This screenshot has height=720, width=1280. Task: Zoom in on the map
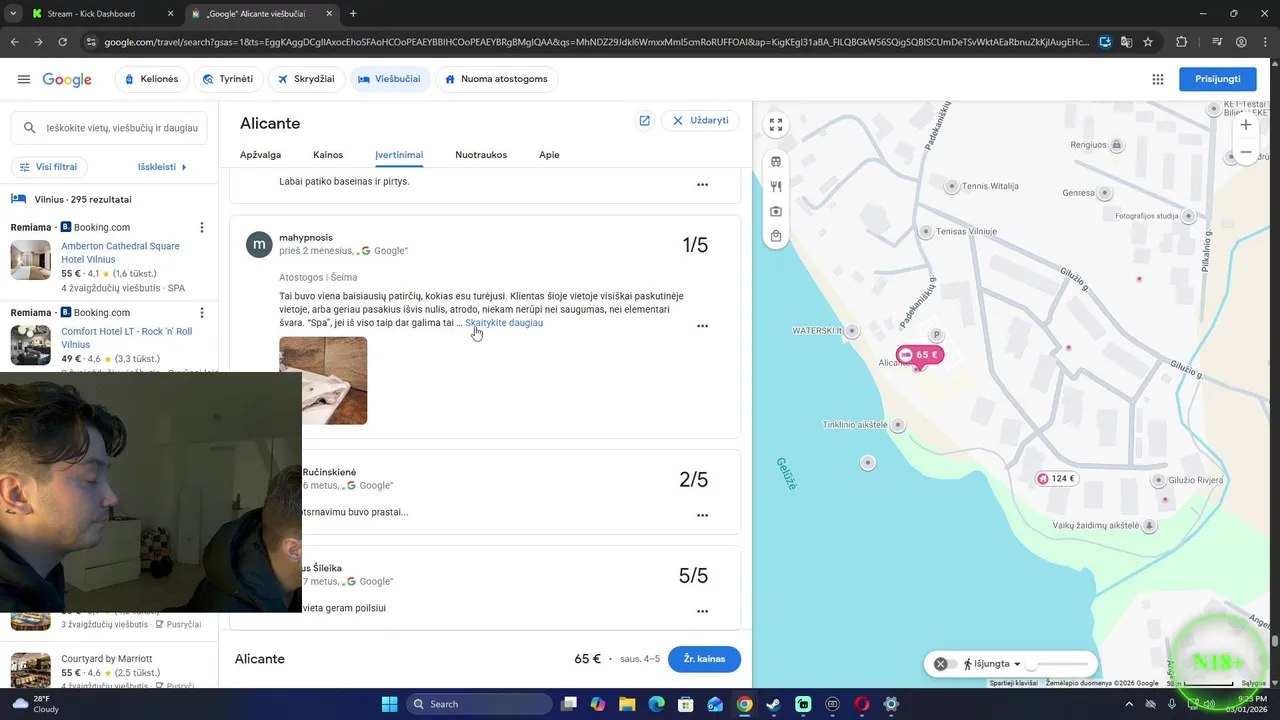point(1245,125)
